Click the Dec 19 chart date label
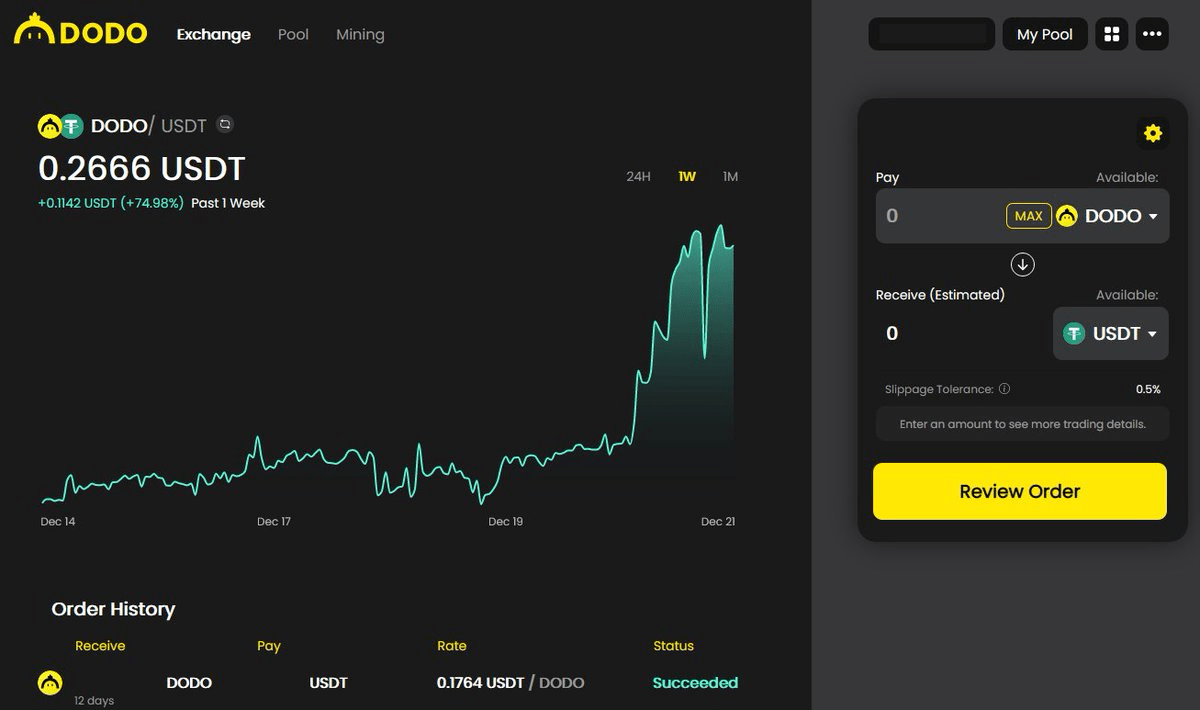Screen dimensions: 1200x710 [x=505, y=522]
